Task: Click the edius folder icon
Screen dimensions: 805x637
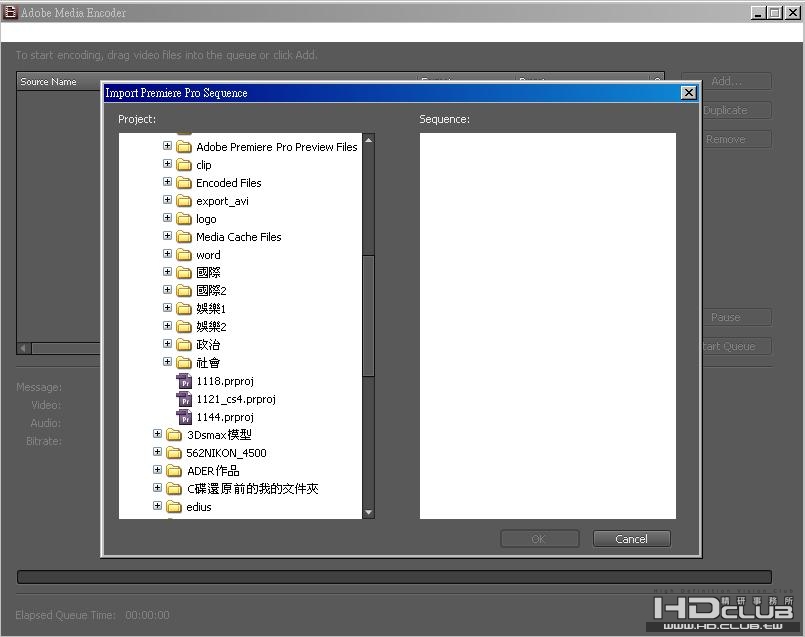Action: point(174,507)
